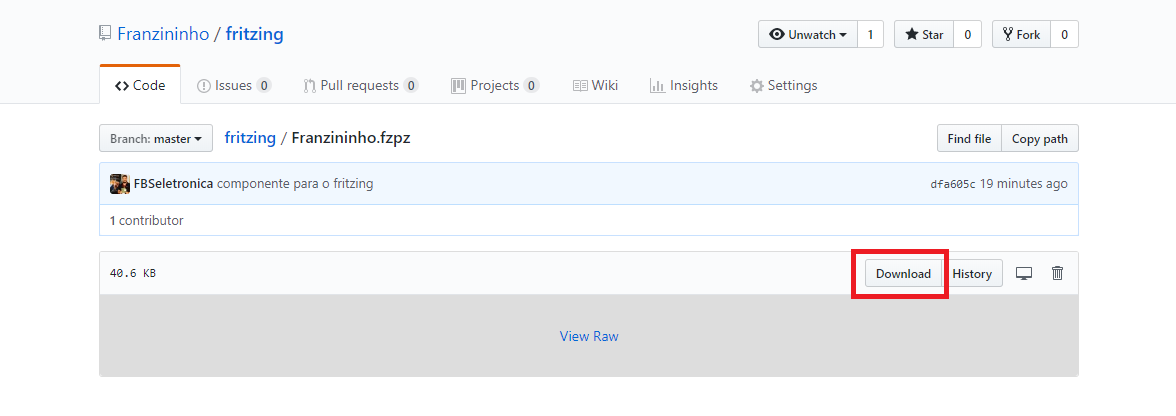The height and width of the screenshot is (416, 1176).
Task: Open the View Raw link
Action: (x=589, y=336)
